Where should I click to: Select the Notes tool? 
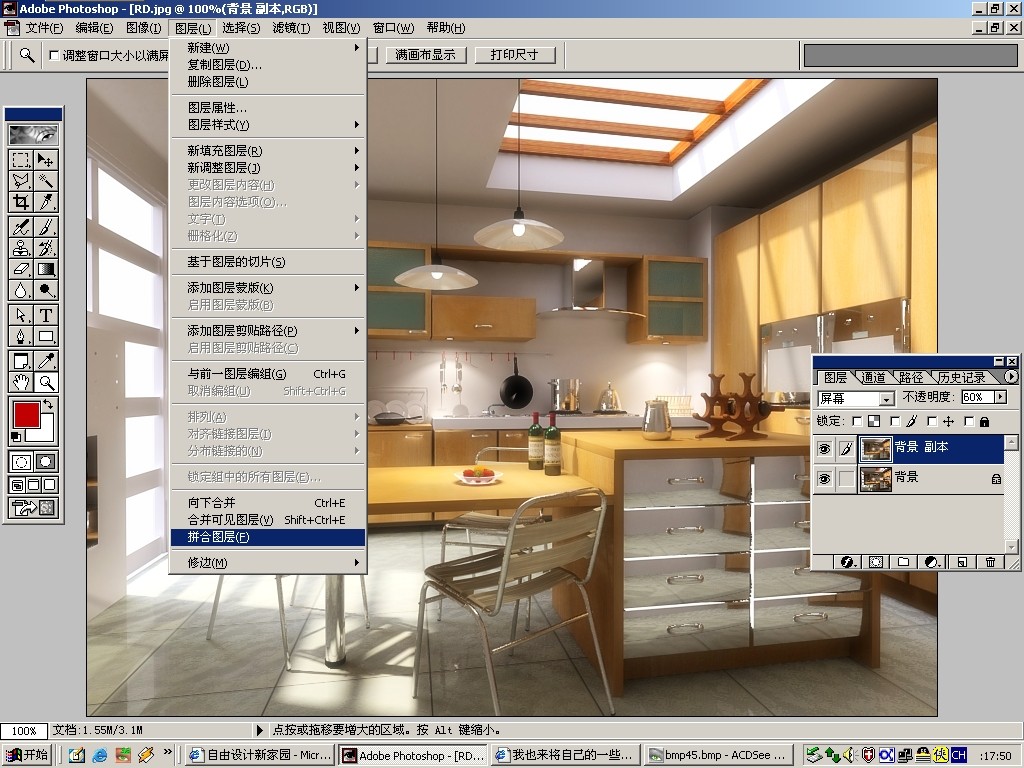point(21,361)
